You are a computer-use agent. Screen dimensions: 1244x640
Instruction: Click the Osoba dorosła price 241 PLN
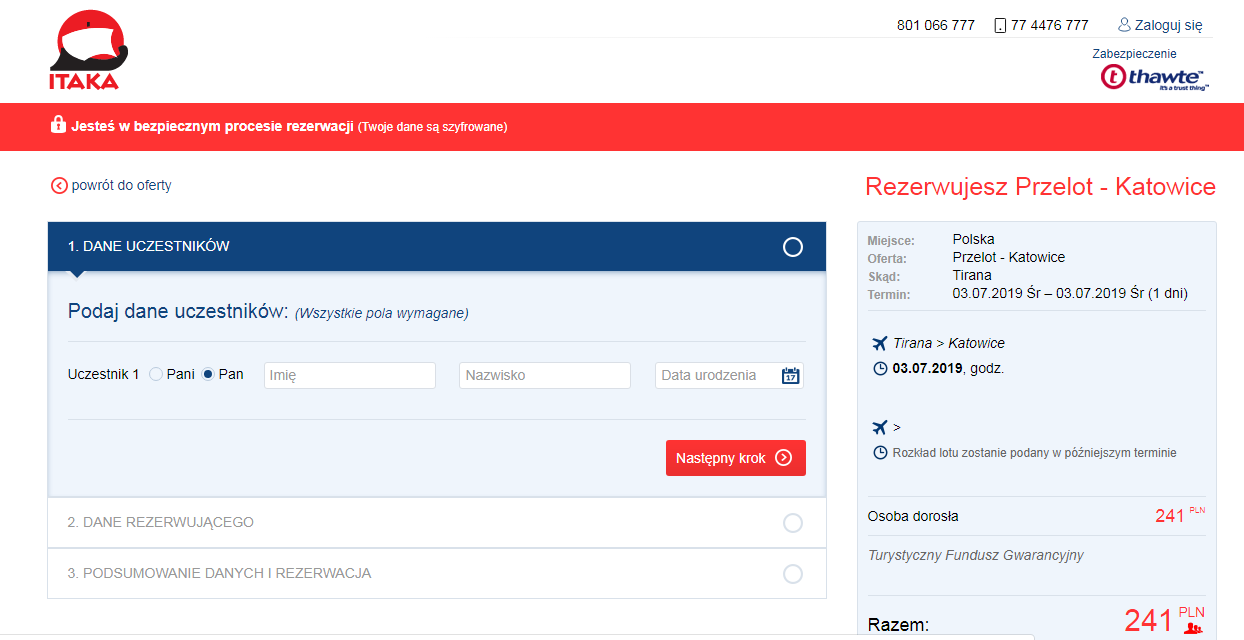click(x=1180, y=515)
